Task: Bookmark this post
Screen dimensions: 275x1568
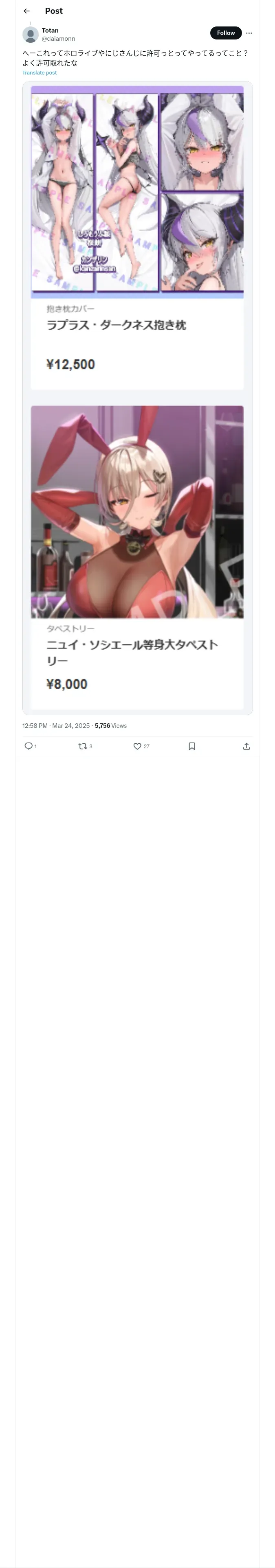Action: click(192, 746)
